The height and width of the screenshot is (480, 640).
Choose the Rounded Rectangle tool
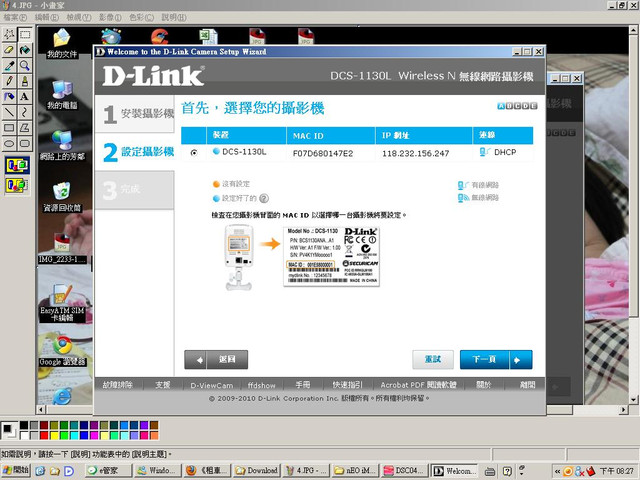(24, 143)
